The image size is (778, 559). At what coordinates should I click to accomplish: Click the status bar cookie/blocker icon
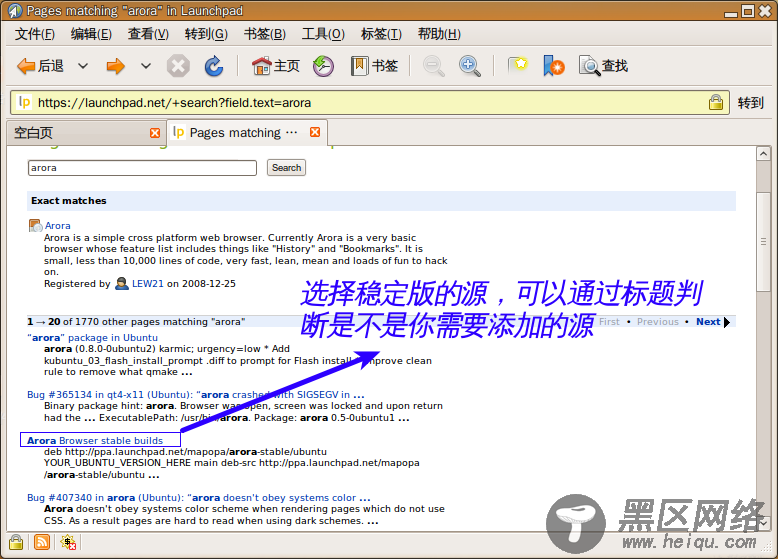(x=68, y=542)
